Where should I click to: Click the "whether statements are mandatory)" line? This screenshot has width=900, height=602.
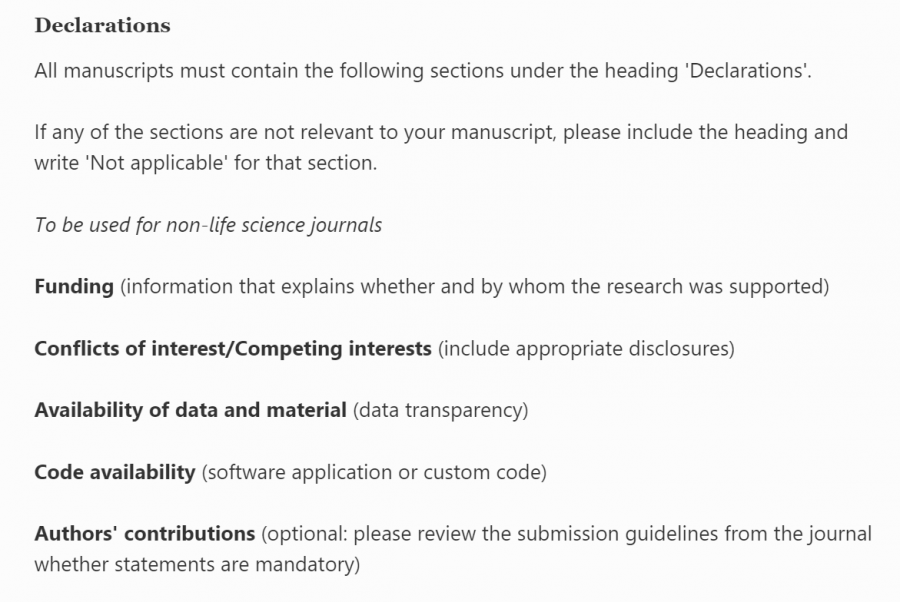coord(196,564)
